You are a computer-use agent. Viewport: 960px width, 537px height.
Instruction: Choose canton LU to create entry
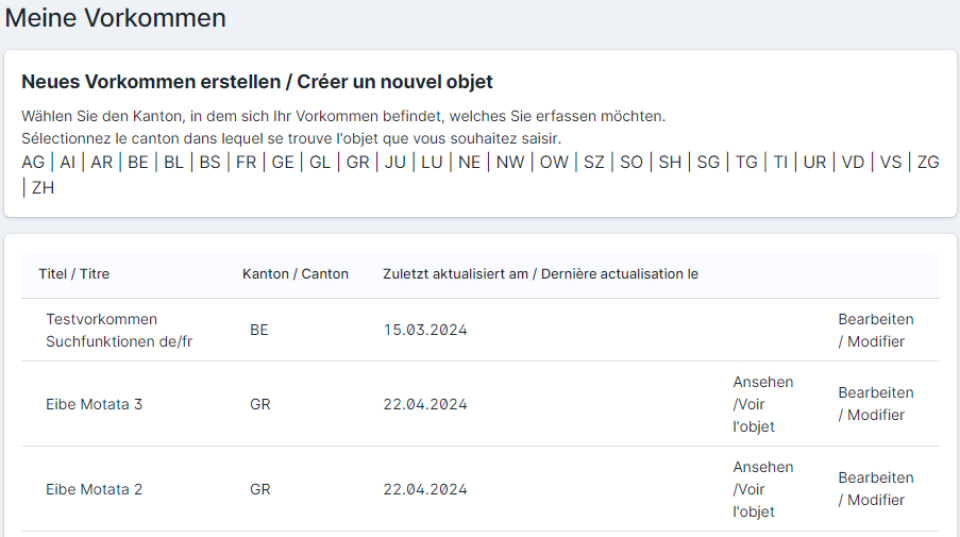pos(432,162)
